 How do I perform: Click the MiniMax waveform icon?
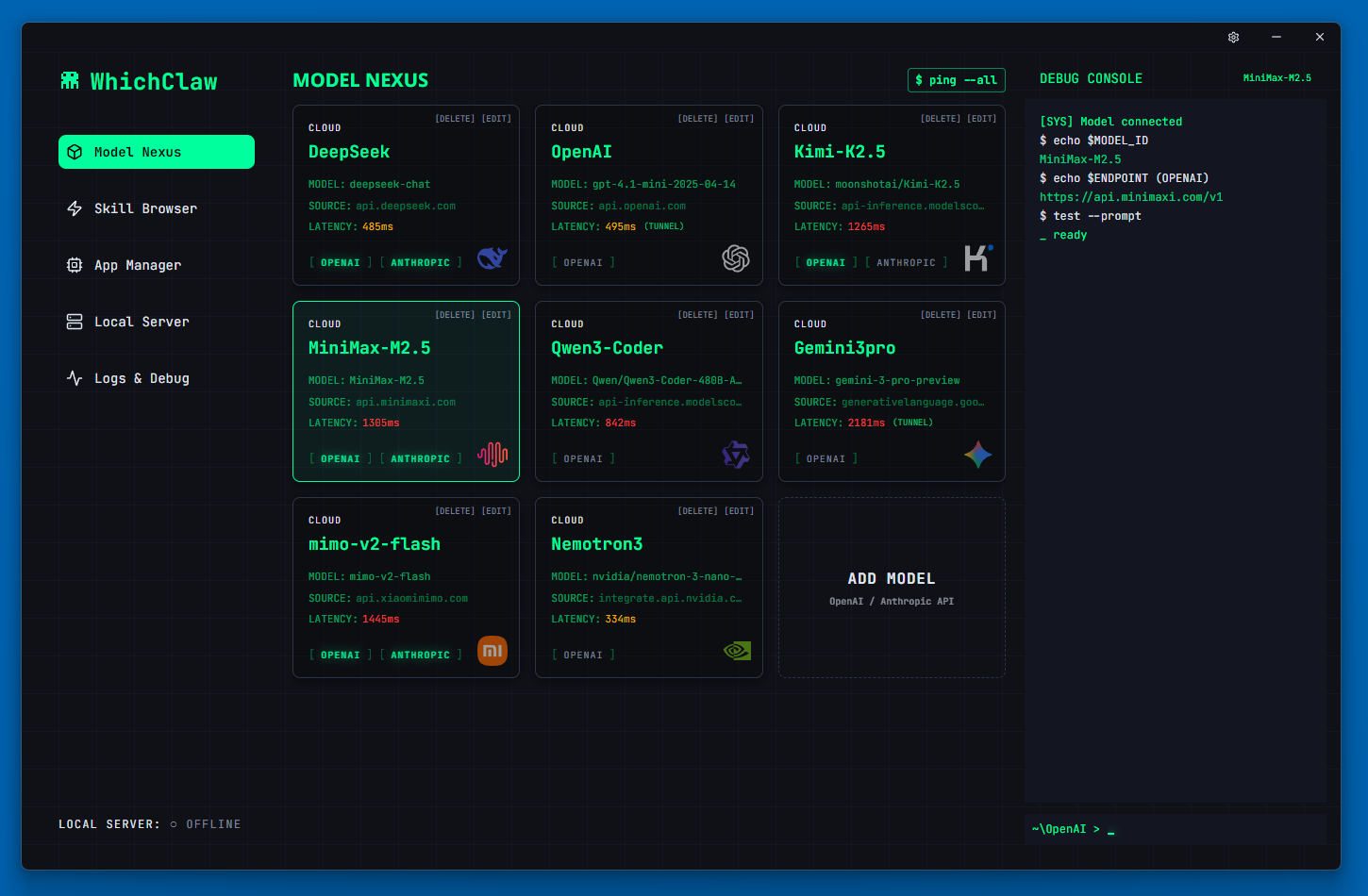tap(492, 454)
